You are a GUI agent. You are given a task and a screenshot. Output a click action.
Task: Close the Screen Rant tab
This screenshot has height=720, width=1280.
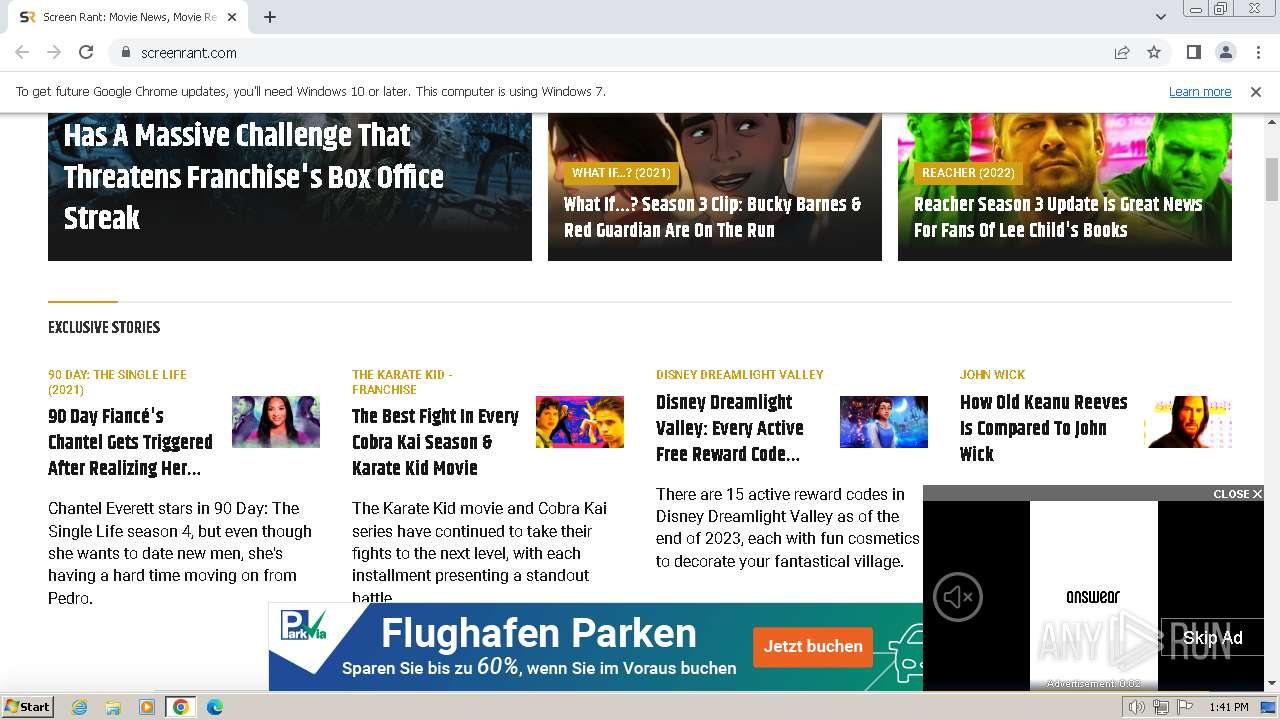click(x=232, y=17)
